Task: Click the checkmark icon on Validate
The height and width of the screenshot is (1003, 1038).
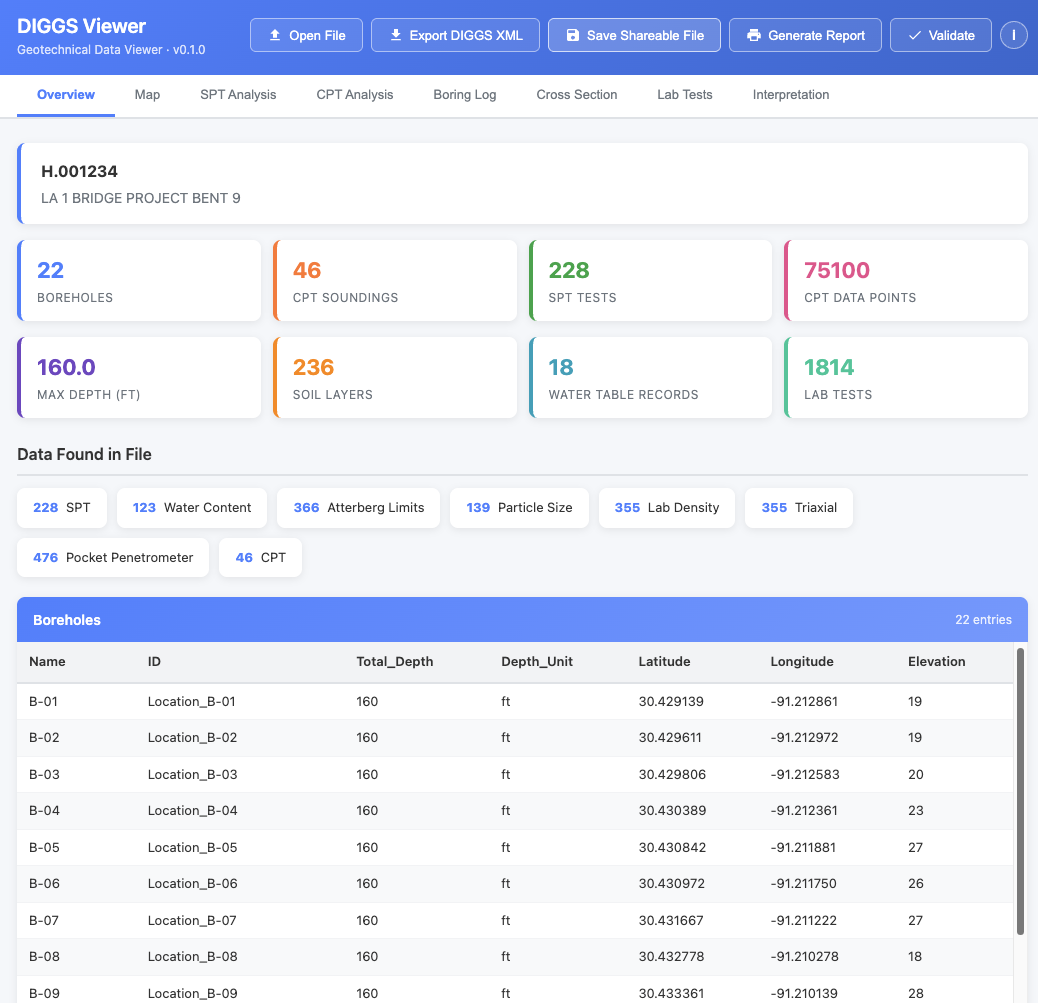Action: coord(914,35)
